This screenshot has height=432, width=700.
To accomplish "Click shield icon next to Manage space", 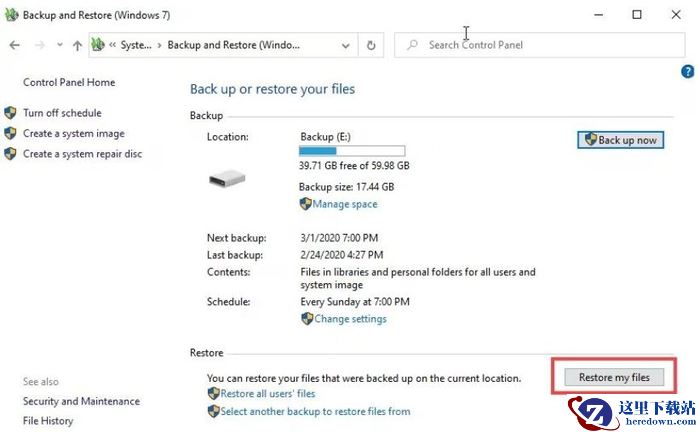I will click(305, 204).
